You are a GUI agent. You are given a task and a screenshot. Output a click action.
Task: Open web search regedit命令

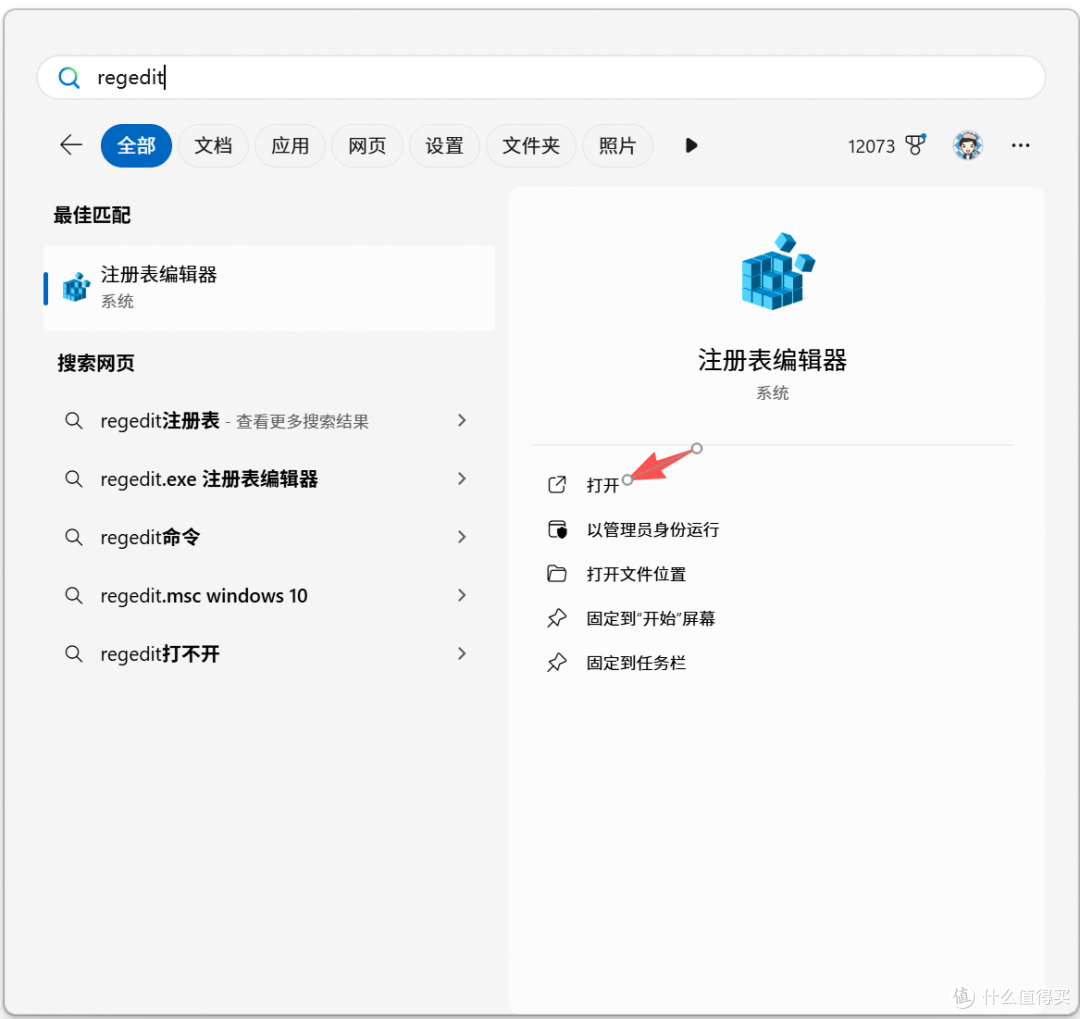[269, 537]
